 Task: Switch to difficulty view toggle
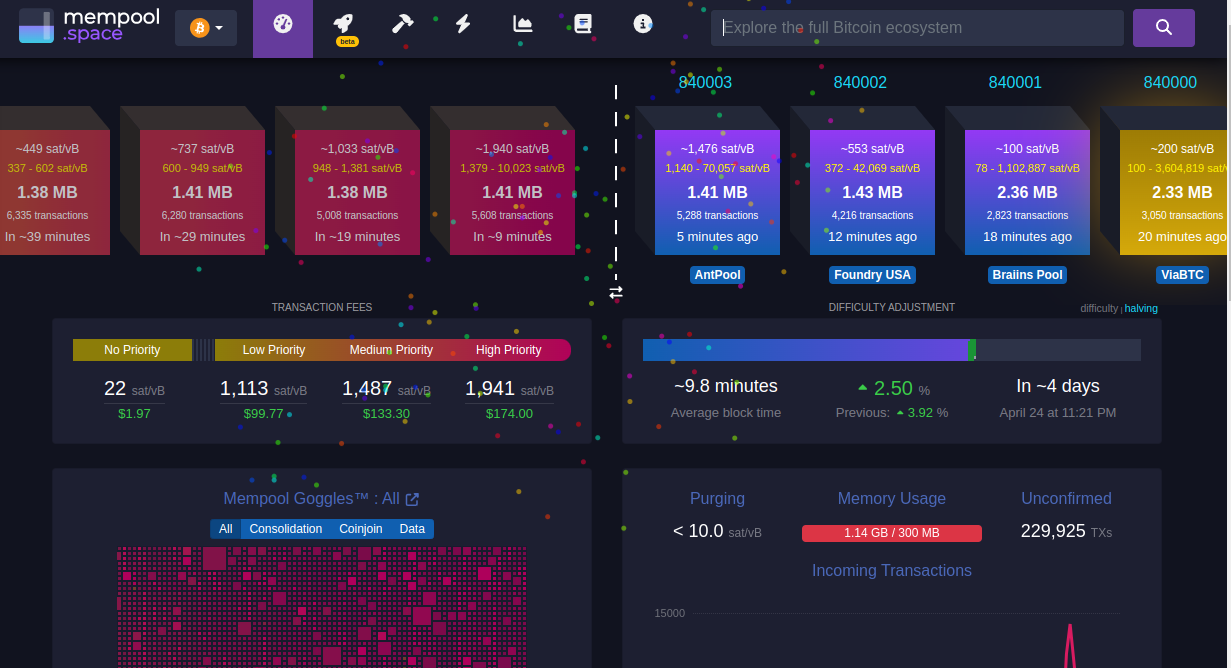pos(1098,308)
